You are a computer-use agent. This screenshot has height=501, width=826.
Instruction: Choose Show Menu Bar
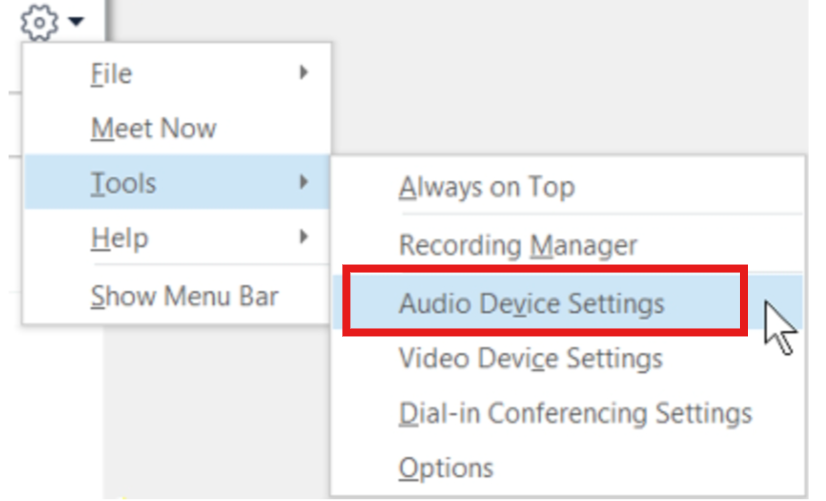pyautogui.click(x=177, y=296)
